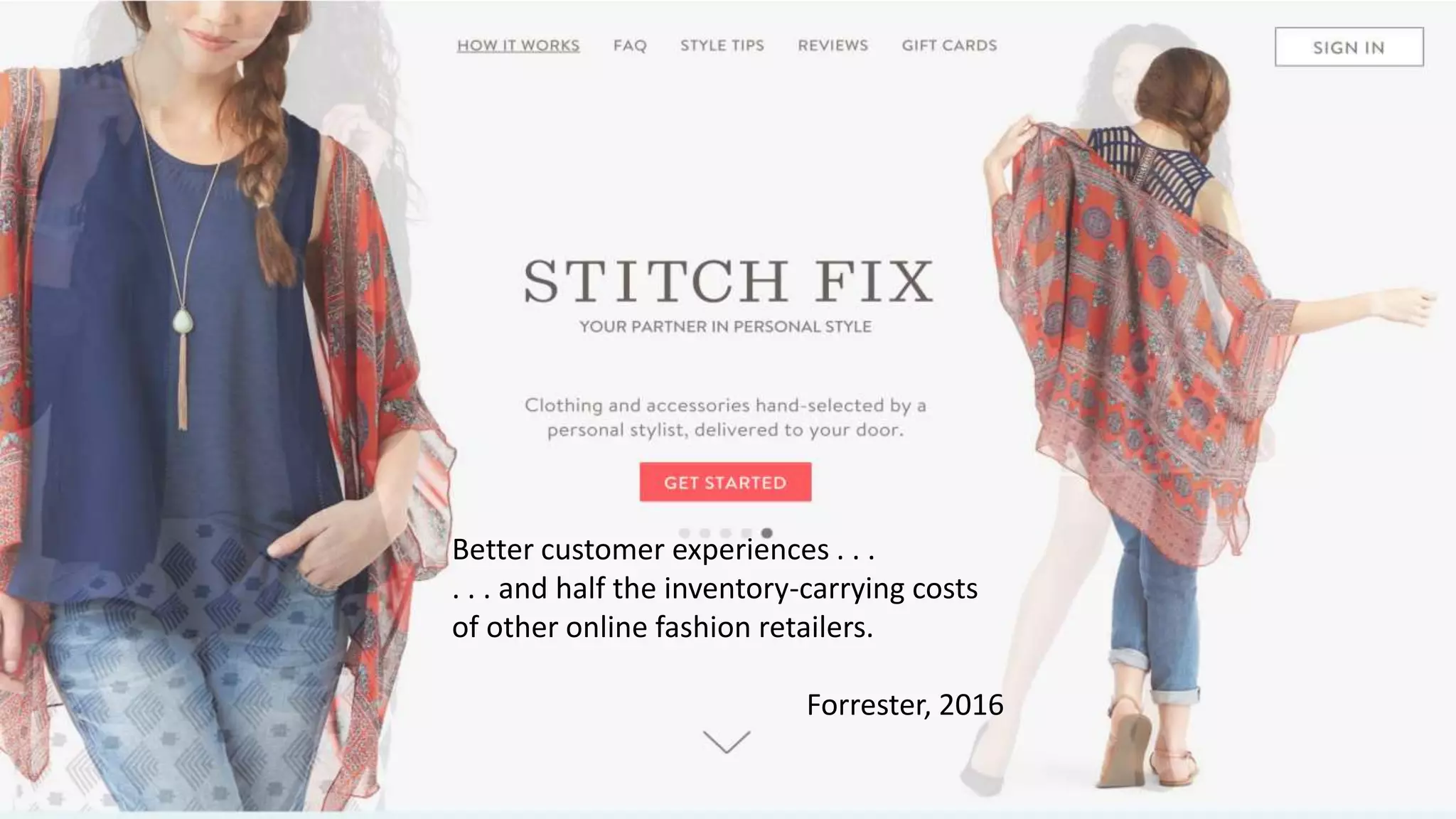Select the dark active carousel dot
Image resolution: width=1456 pixels, height=819 pixels.
click(766, 532)
